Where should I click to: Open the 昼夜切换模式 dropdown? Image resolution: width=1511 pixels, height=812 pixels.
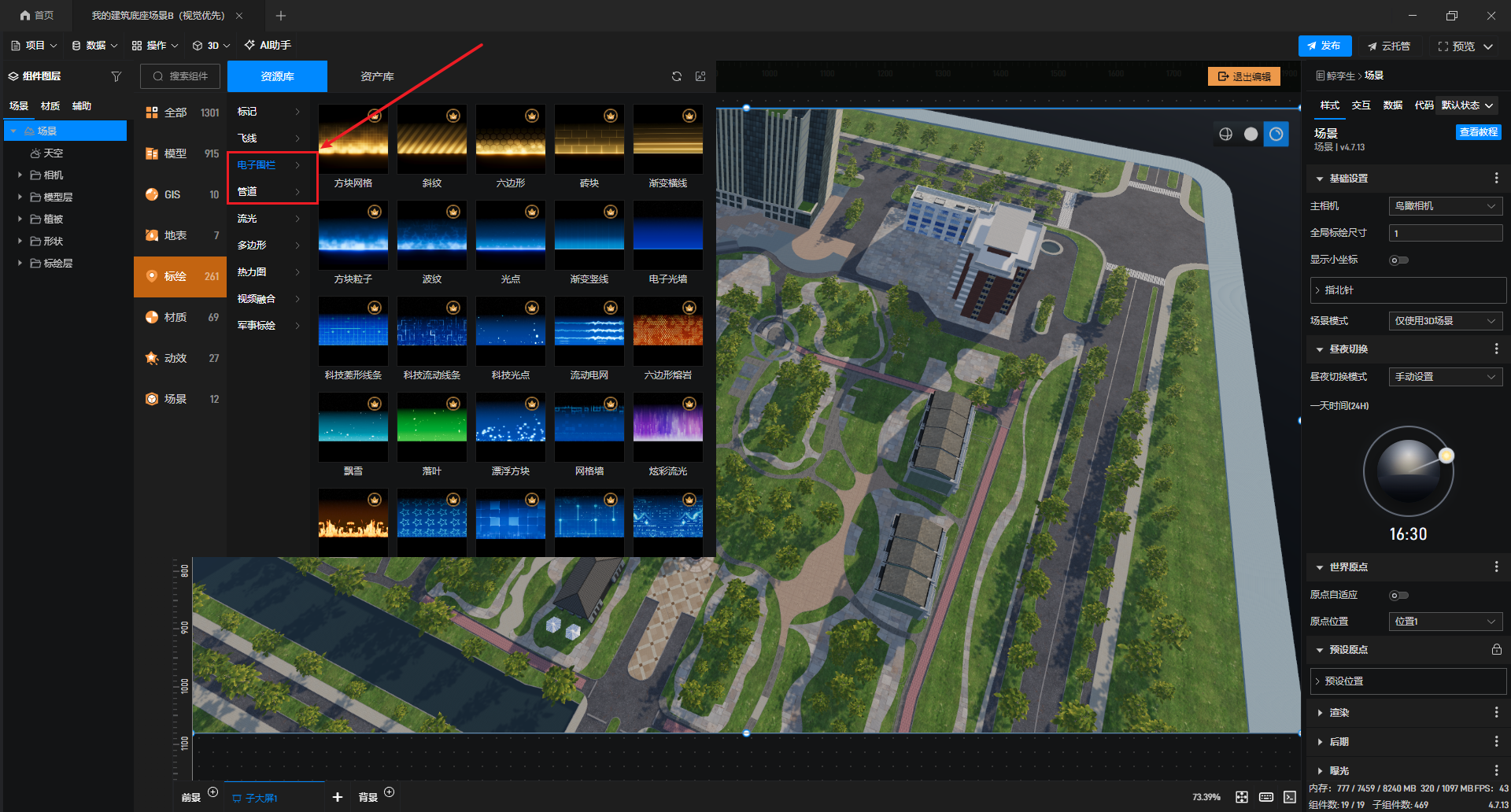point(1446,377)
